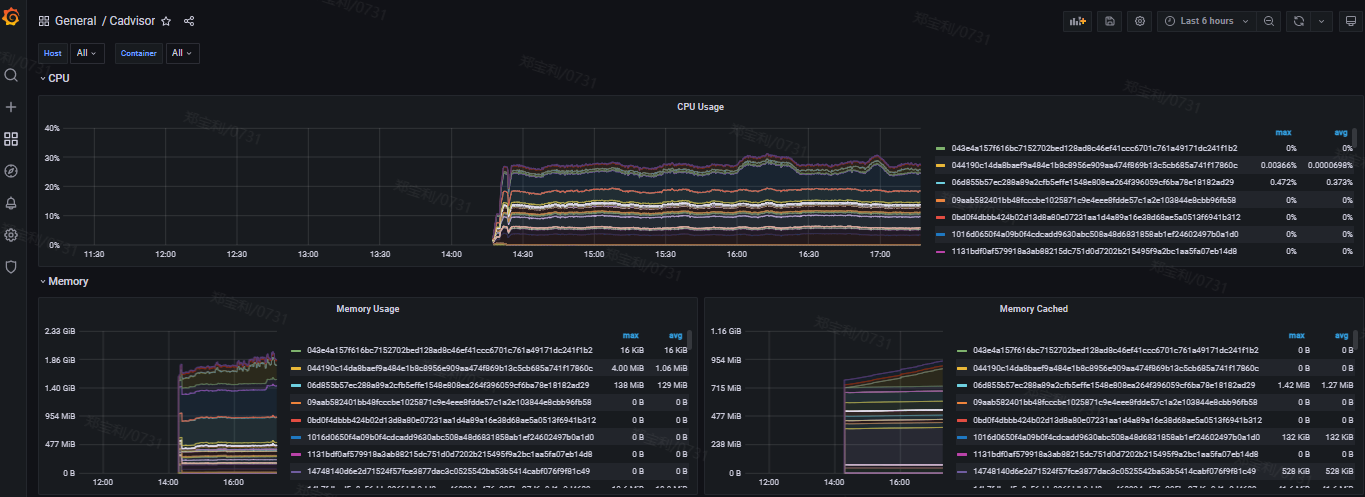The width and height of the screenshot is (1365, 497).
Task: Save the dashboard with disk icon
Action: (x=1109, y=21)
